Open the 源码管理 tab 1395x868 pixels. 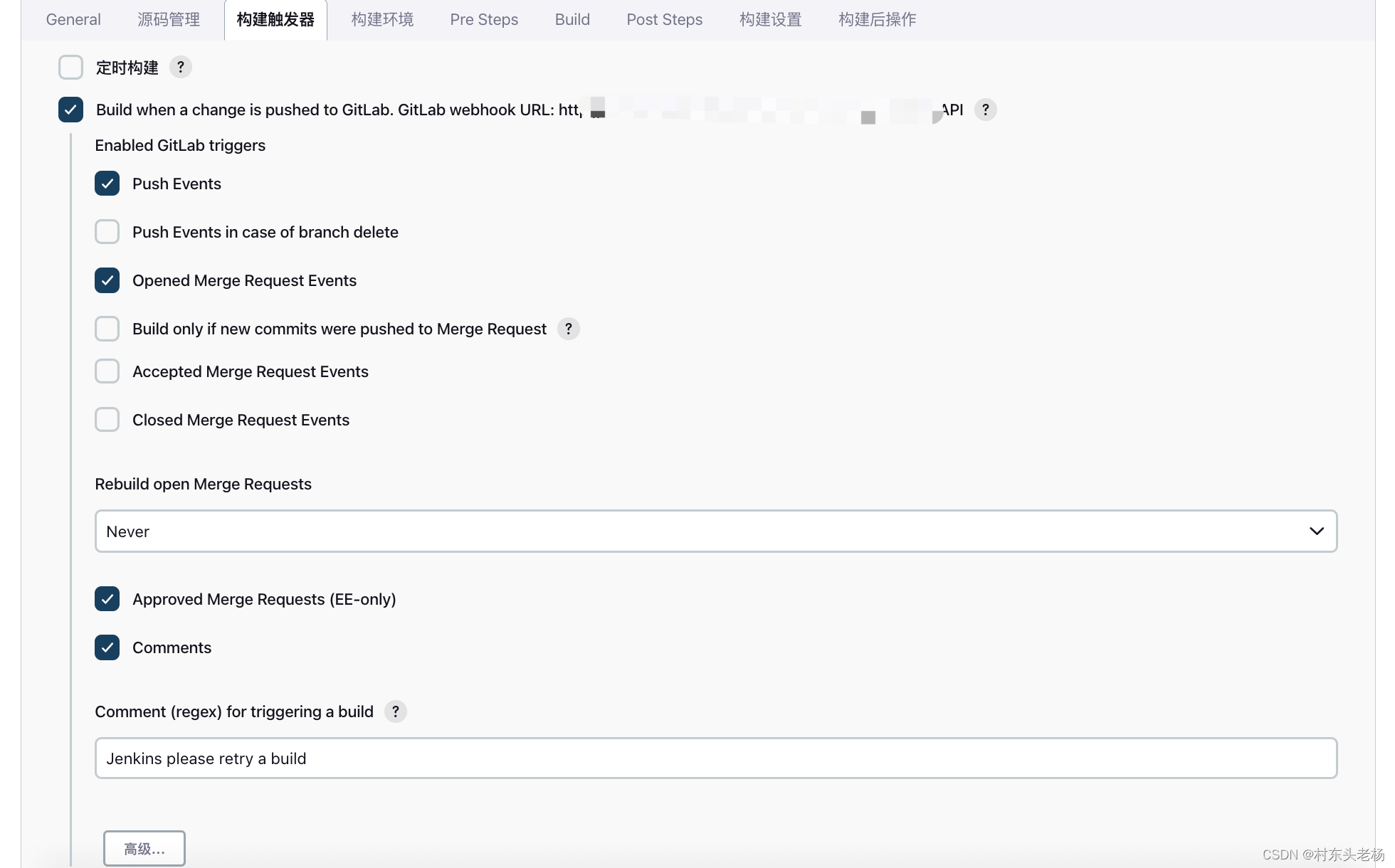click(168, 19)
